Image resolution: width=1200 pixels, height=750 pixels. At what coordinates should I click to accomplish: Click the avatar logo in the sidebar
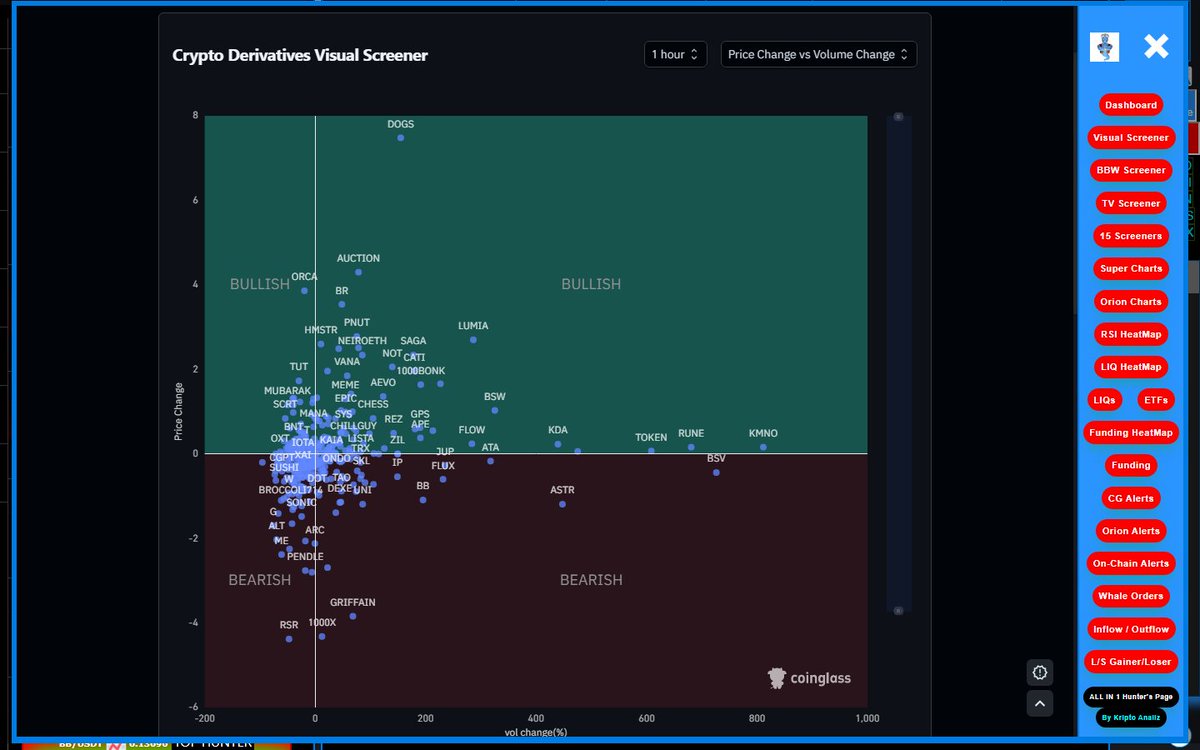pyautogui.click(x=1104, y=47)
